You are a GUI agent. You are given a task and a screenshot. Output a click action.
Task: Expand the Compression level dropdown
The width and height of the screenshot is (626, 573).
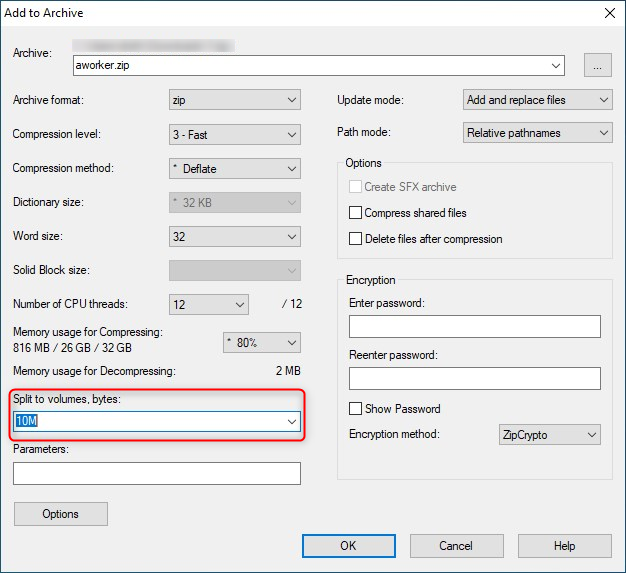point(235,134)
